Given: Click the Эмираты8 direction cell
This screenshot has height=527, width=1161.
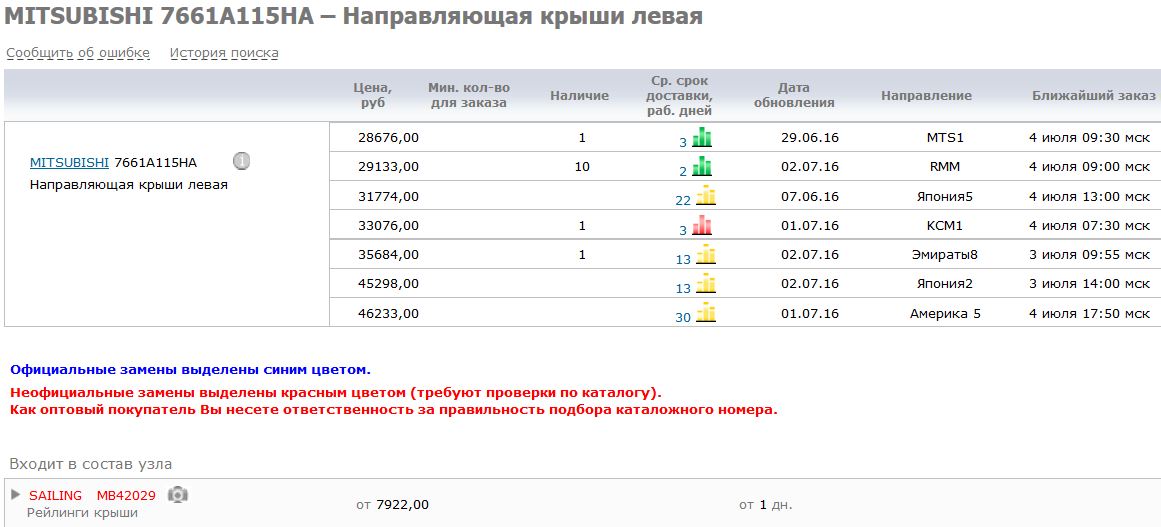Looking at the screenshot, I should pos(945,255).
